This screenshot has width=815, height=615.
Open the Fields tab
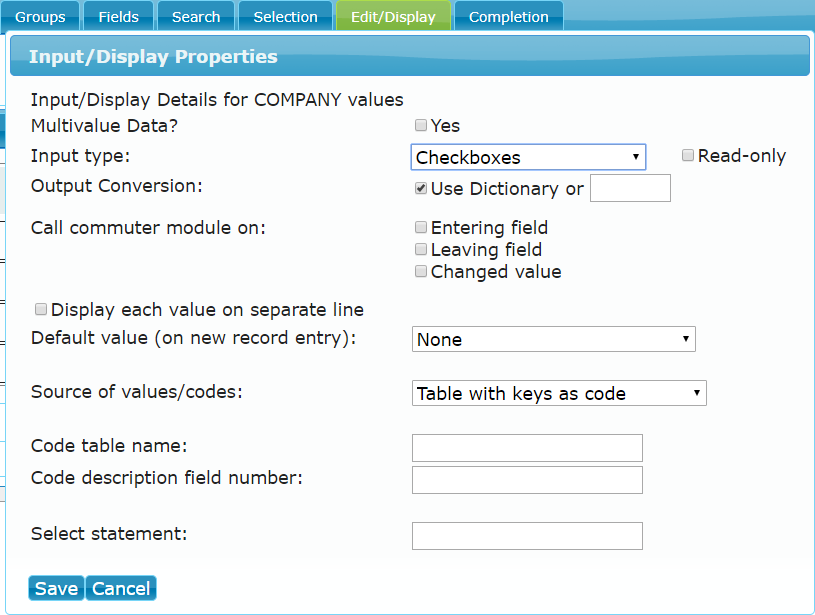119,17
